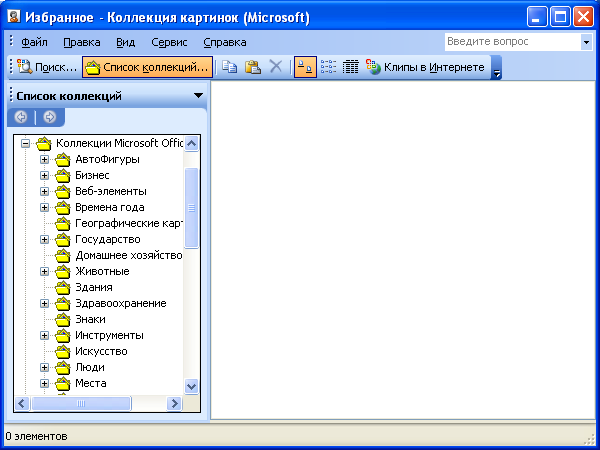The image size is (600, 450).
Task: Switch to List view mode
Action: (328, 67)
